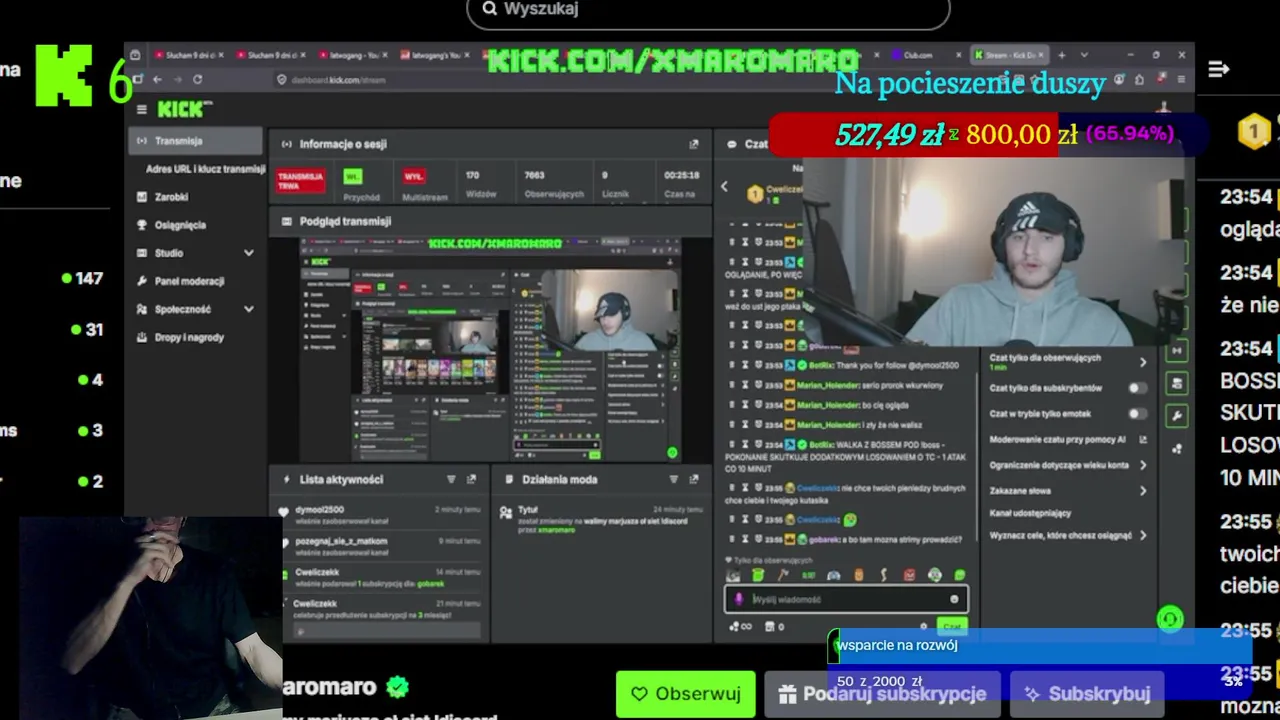Filter the Działania moda panel

coord(673,479)
